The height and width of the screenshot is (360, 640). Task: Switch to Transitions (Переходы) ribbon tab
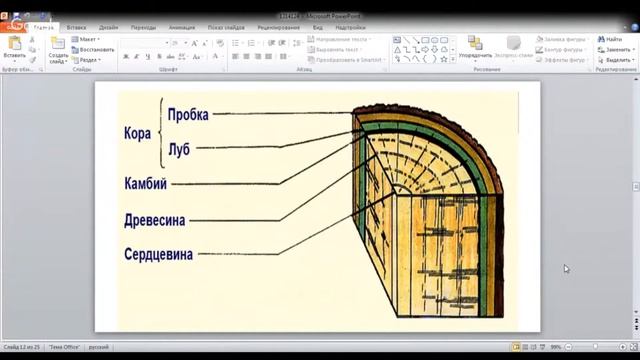coord(143,27)
